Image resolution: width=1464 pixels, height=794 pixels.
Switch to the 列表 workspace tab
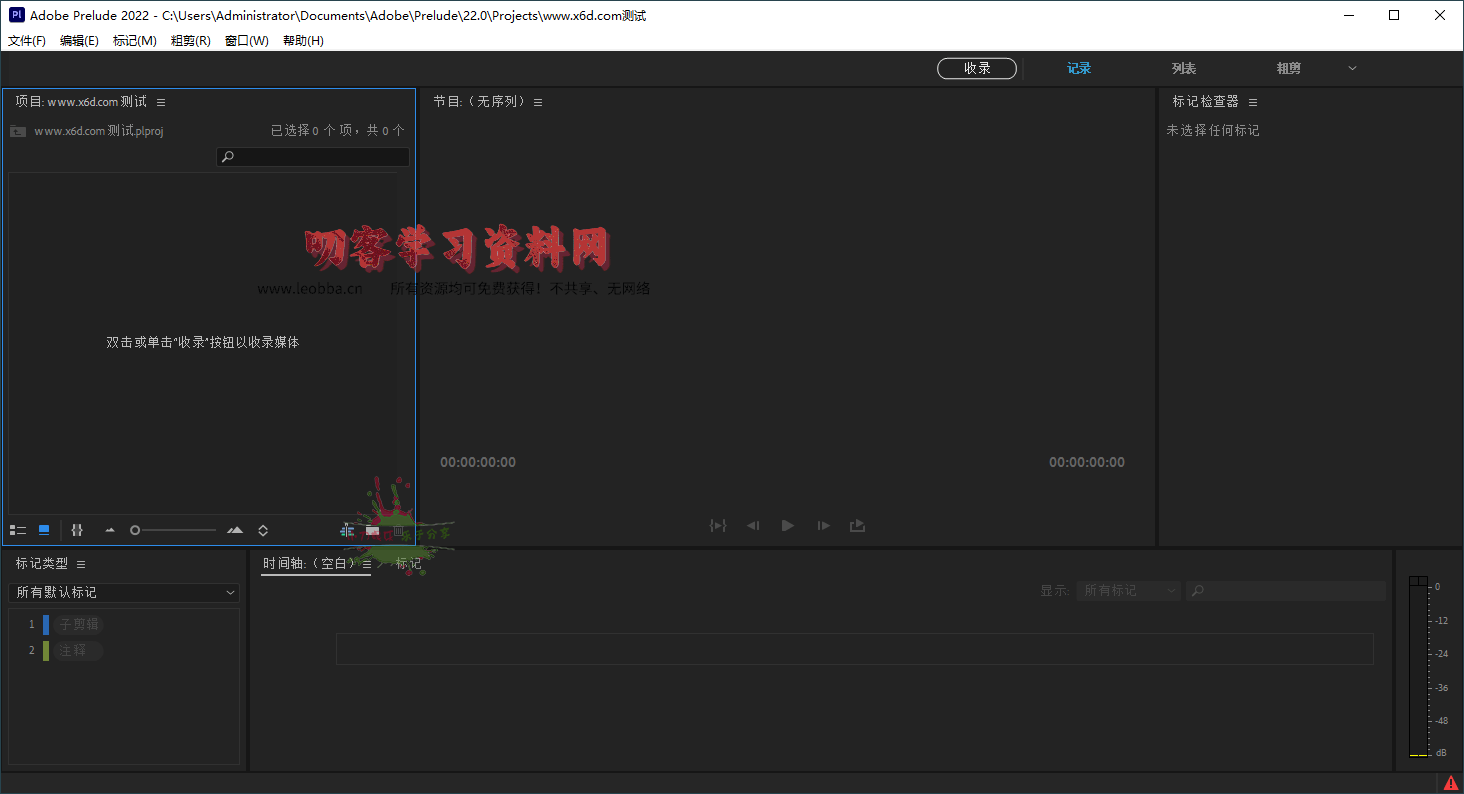pyautogui.click(x=1184, y=68)
